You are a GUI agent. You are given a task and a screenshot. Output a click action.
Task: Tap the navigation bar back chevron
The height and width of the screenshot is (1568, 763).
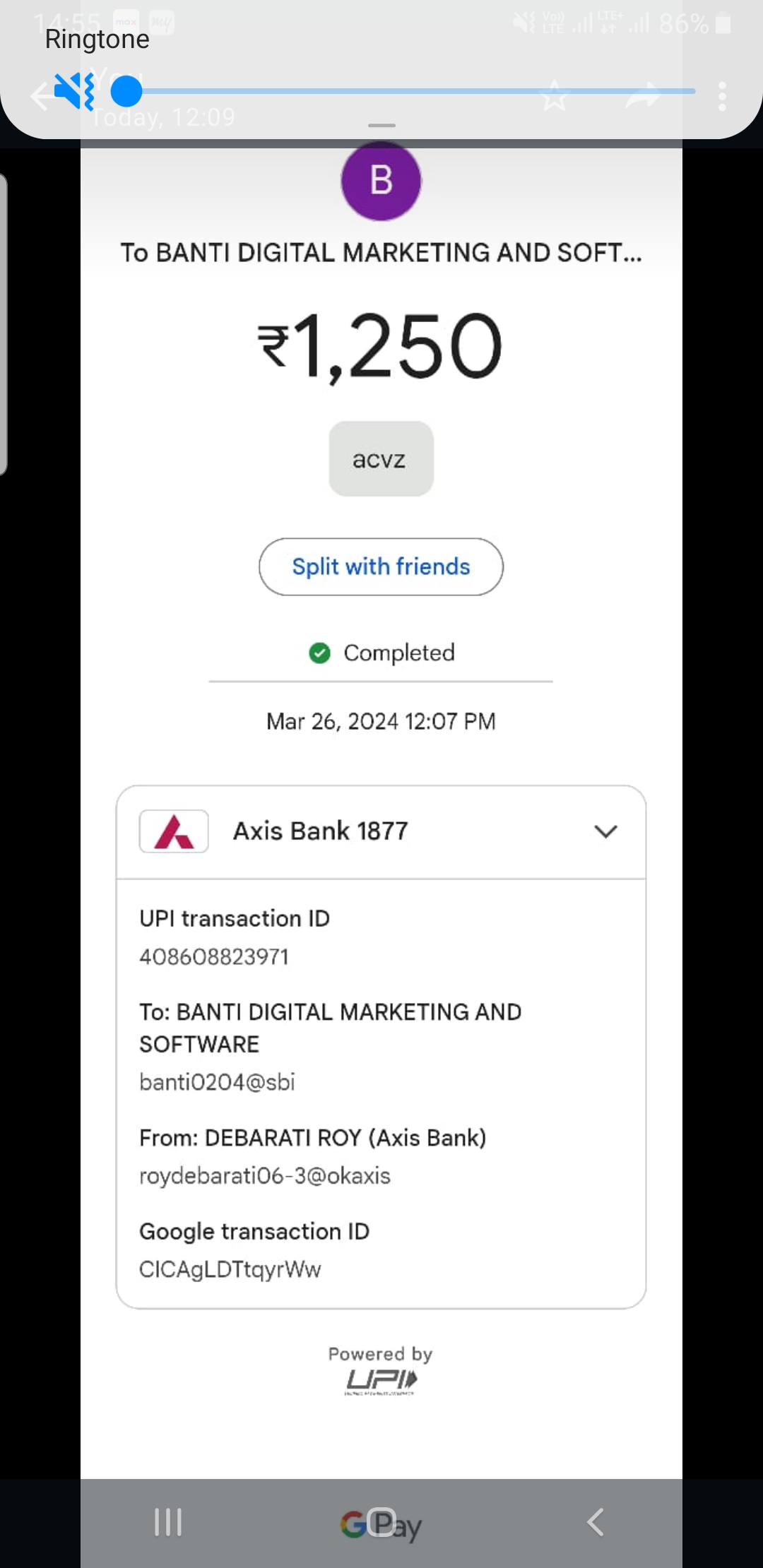(596, 1522)
